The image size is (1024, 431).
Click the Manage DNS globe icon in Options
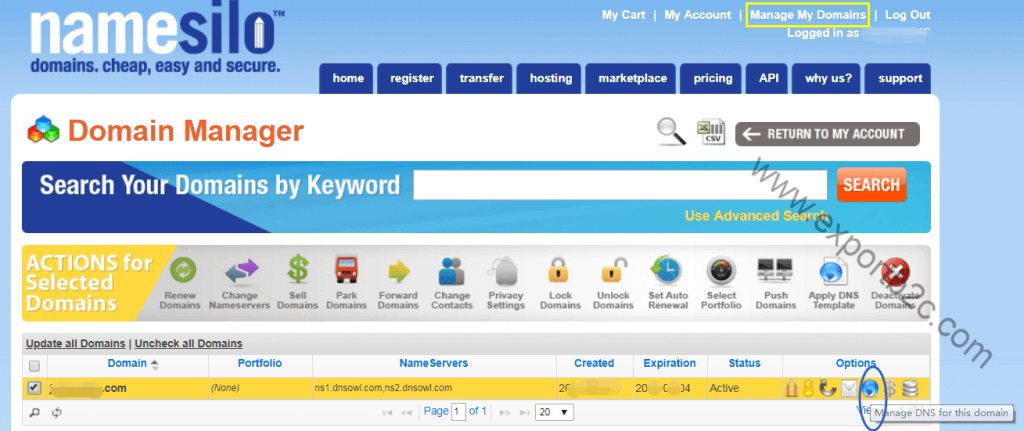[x=868, y=388]
